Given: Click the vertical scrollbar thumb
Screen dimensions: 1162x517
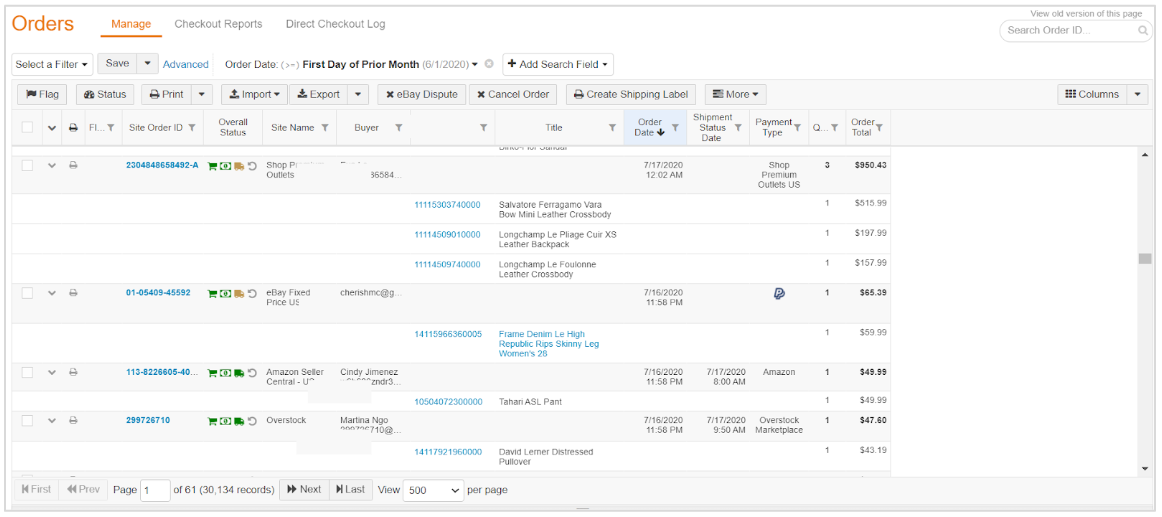Looking at the screenshot, I should (x=1145, y=258).
